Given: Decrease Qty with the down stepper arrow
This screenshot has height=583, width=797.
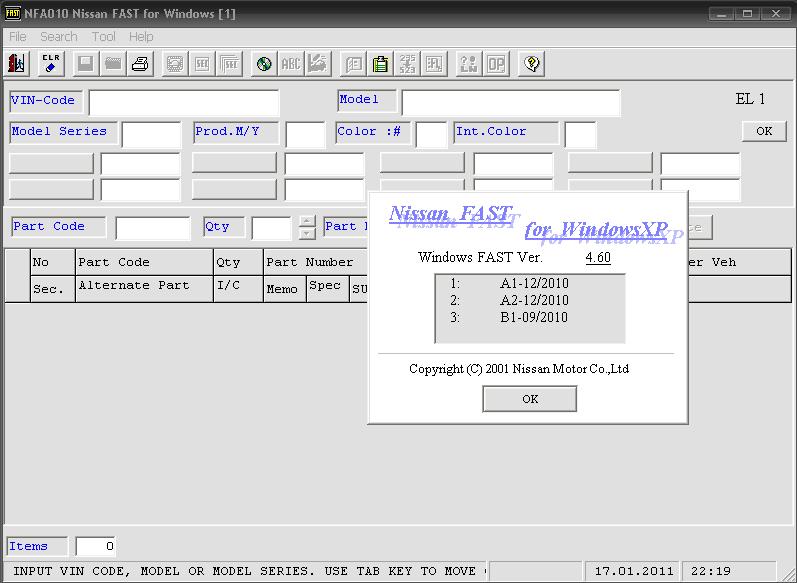Looking at the screenshot, I should click(306, 234).
